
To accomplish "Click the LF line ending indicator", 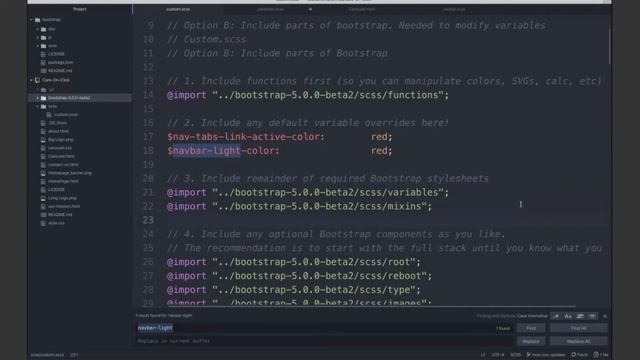I will click(483, 355).
